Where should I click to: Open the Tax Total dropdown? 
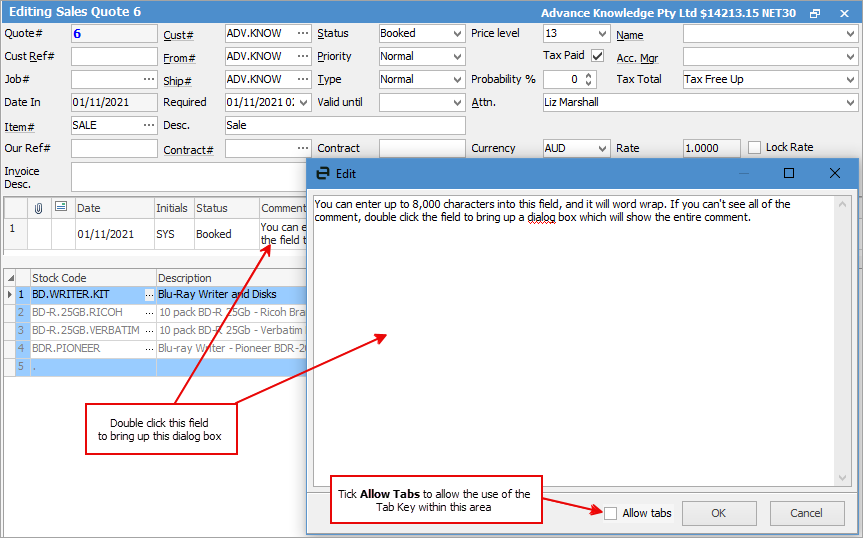tap(850, 80)
